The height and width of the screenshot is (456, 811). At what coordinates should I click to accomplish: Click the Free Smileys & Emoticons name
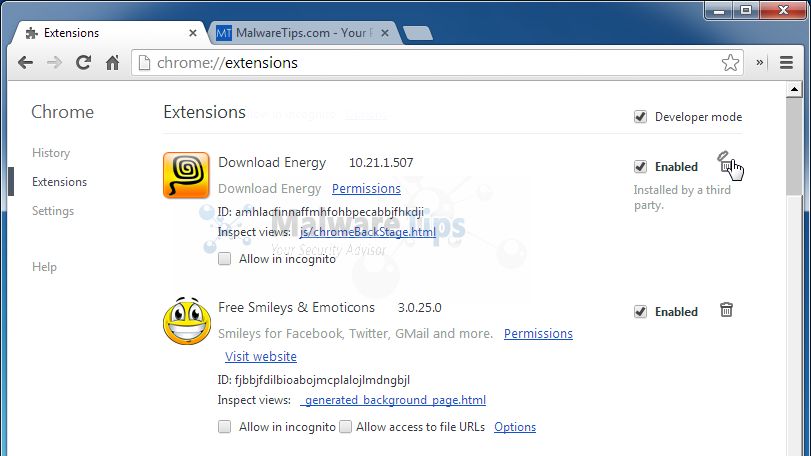296,308
